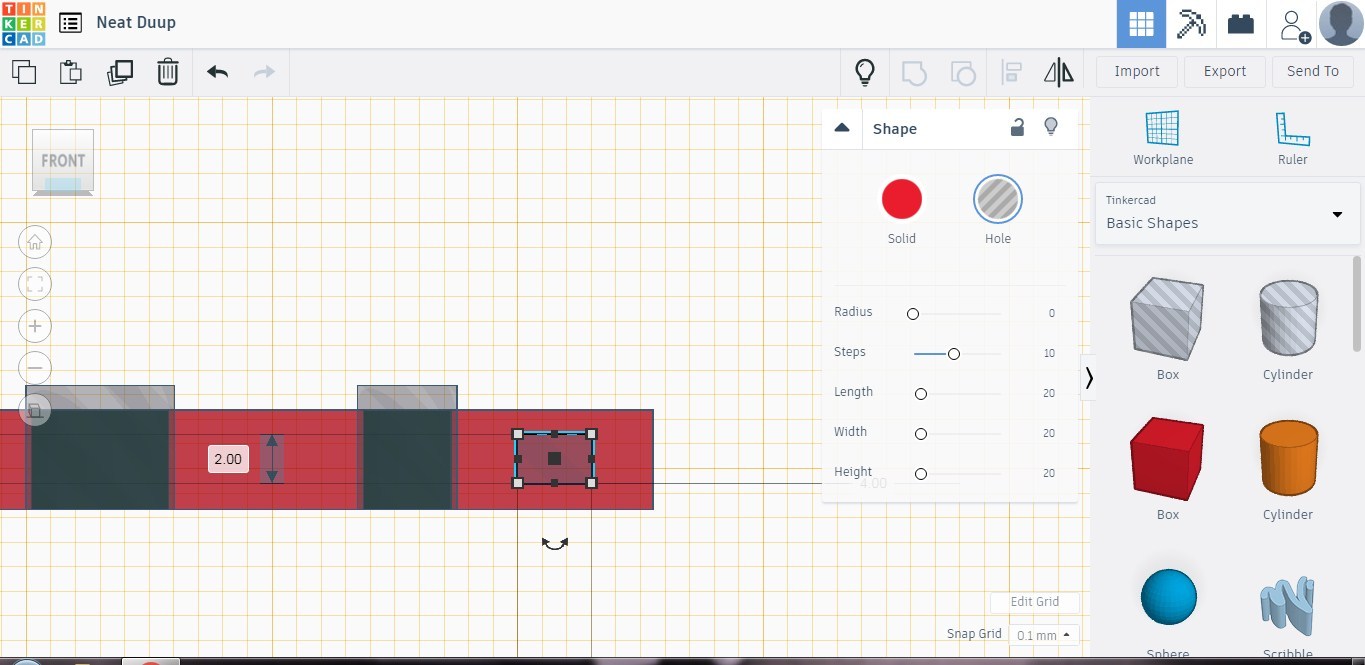Choose the Solid red color swatch
The height and width of the screenshot is (665, 1365).
[901, 199]
